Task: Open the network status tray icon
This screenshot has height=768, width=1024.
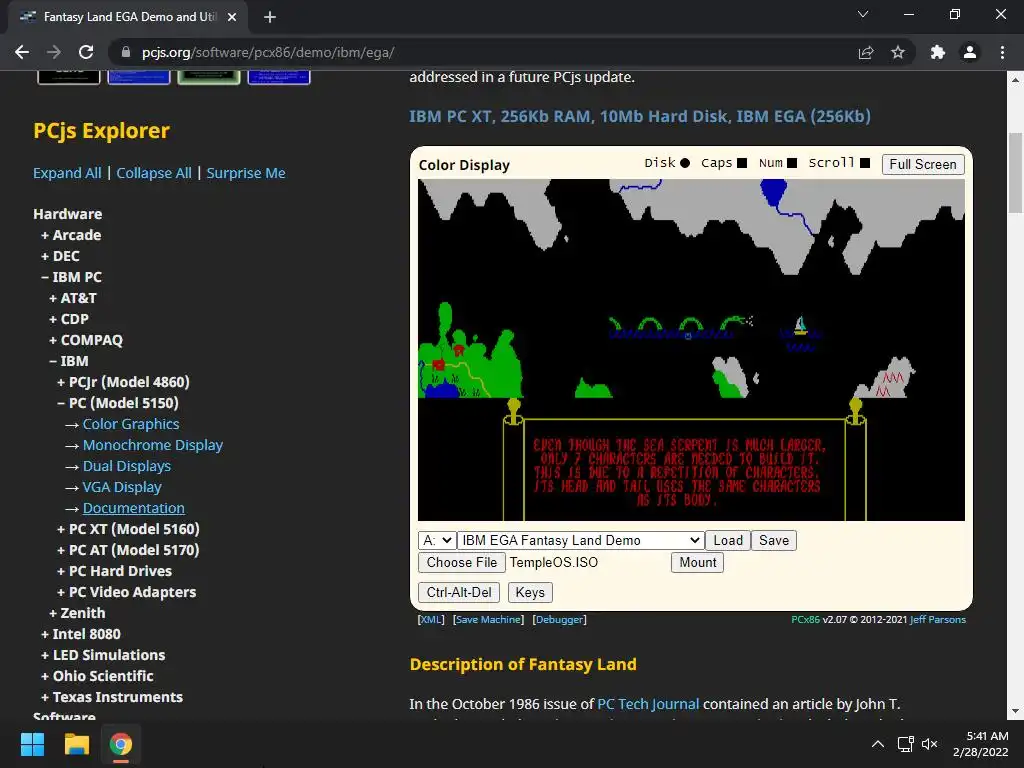Action: (x=905, y=744)
